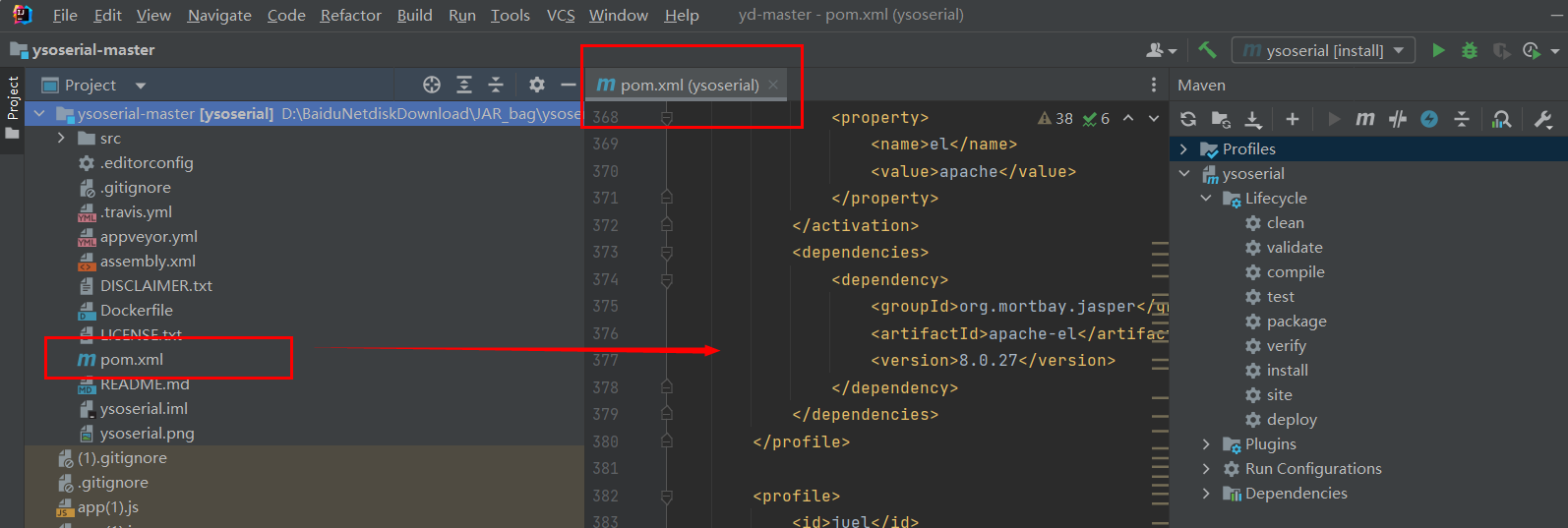Collapse all in Project tool window
The height and width of the screenshot is (528, 1568).
(496, 85)
